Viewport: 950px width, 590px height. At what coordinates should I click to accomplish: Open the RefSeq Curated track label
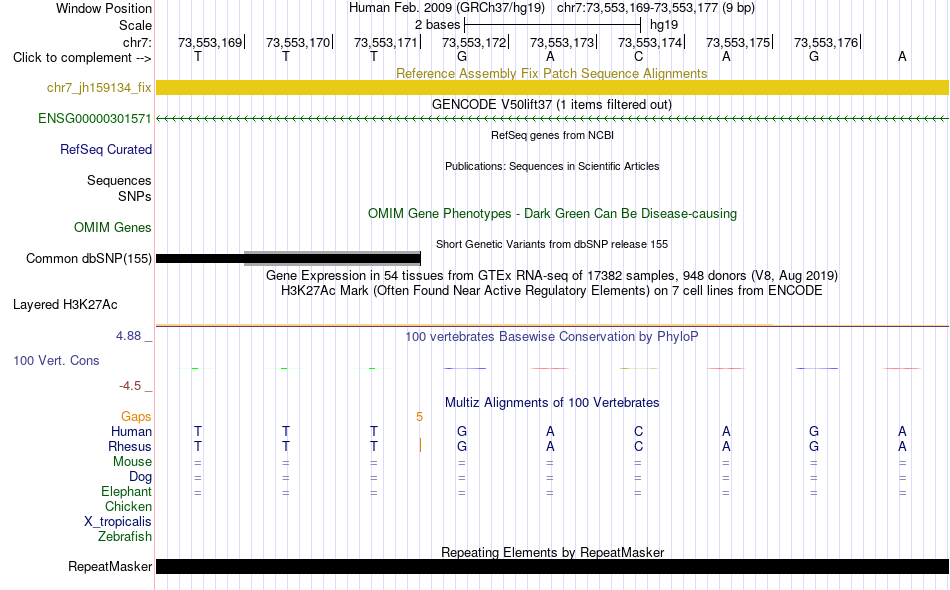tap(106, 150)
